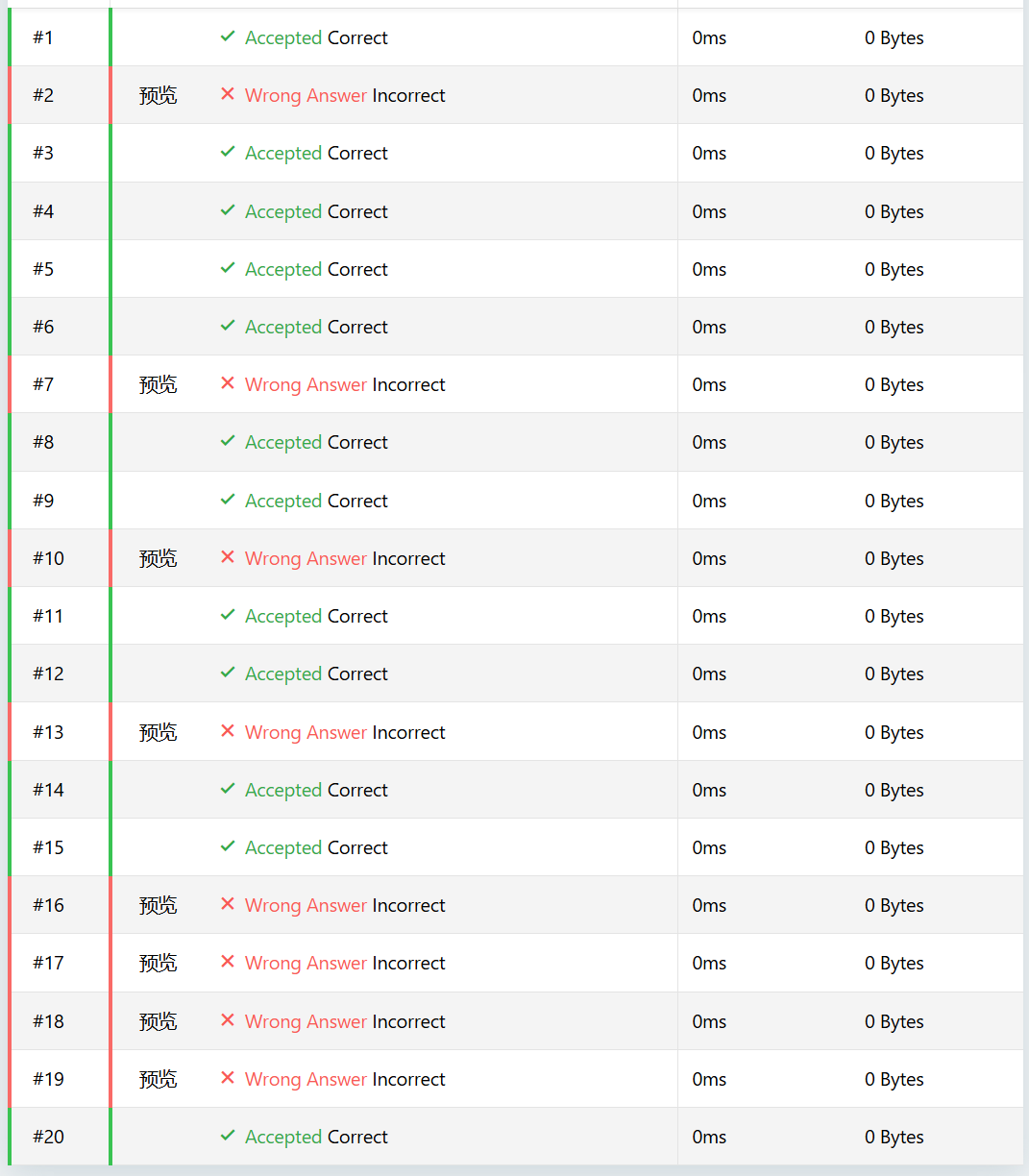The width and height of the screenshot is (1029, 1176).
Task: Click the green checkmark icon on test #20
Action: (228, 1136)
